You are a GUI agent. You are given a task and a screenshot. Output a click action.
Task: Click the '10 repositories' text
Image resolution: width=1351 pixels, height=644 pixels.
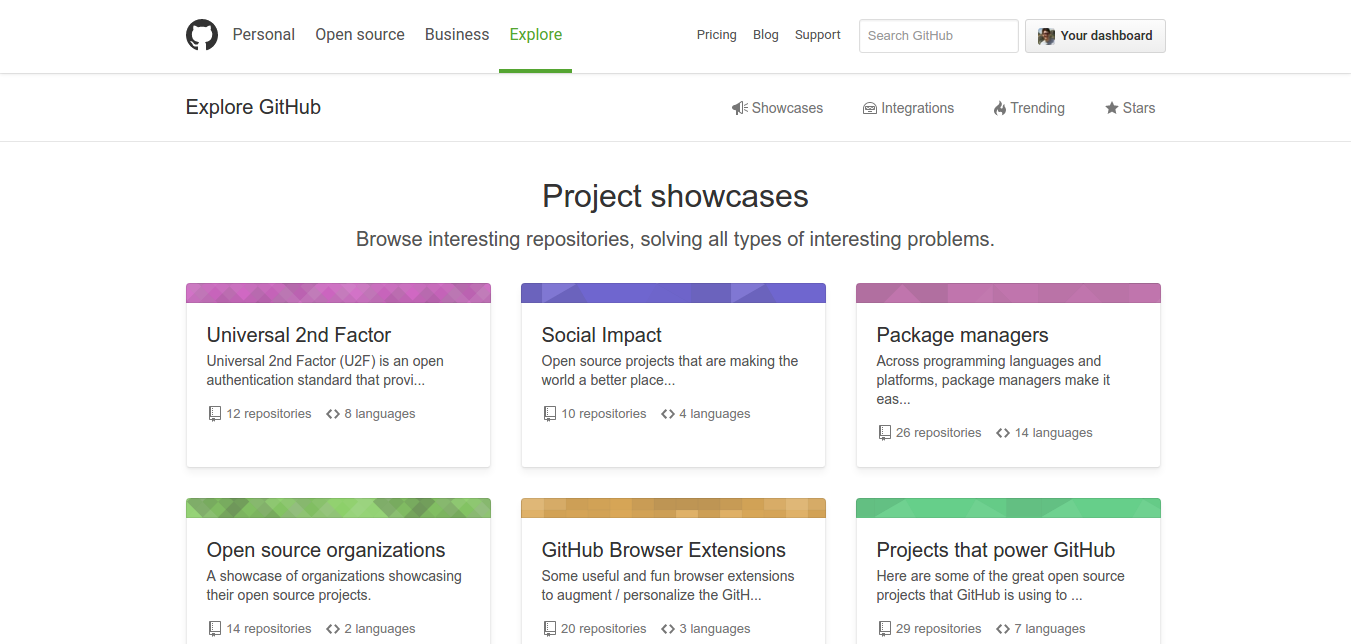604,414
